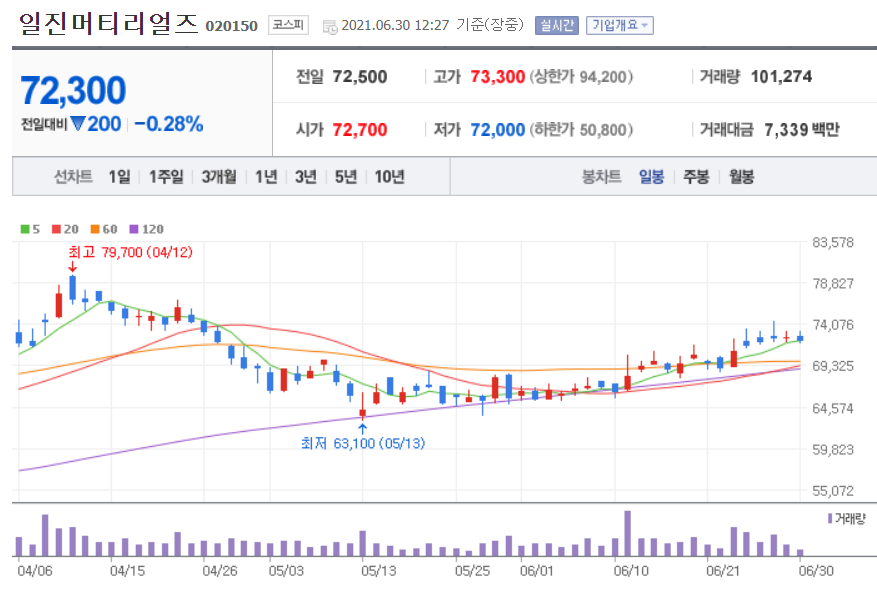Screen dimensions: 877x589
Task: Click the orange 60-day moving average swatch
Action: tap(95, 229)
